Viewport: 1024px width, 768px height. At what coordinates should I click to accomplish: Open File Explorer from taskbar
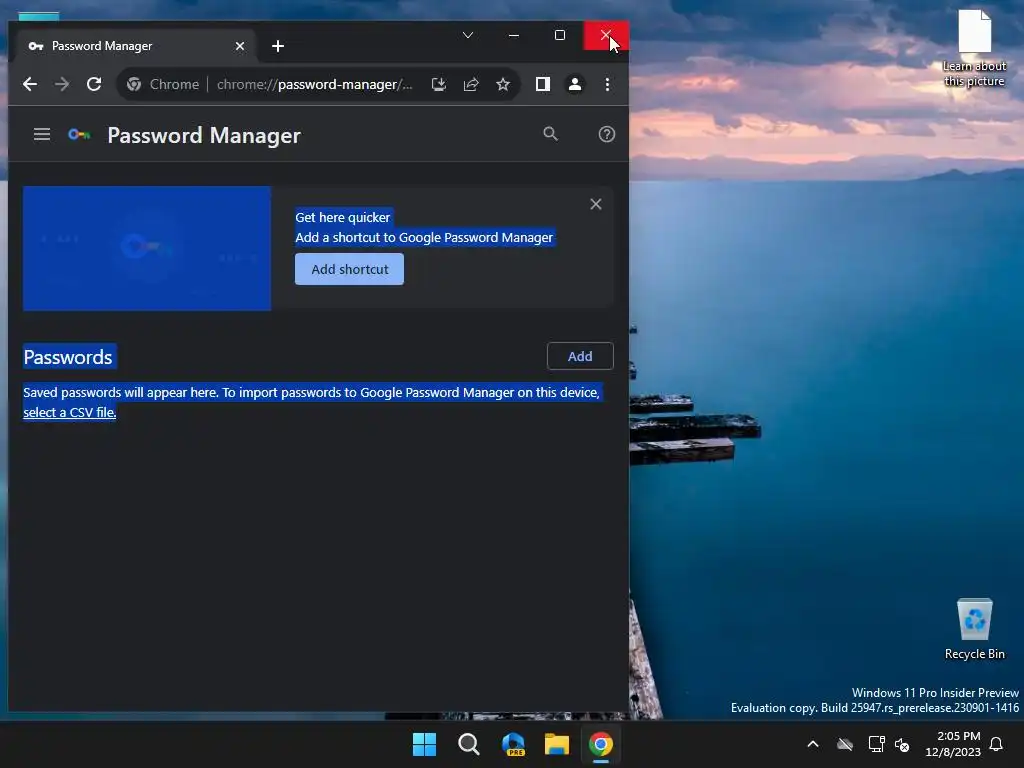click(557, 744)
